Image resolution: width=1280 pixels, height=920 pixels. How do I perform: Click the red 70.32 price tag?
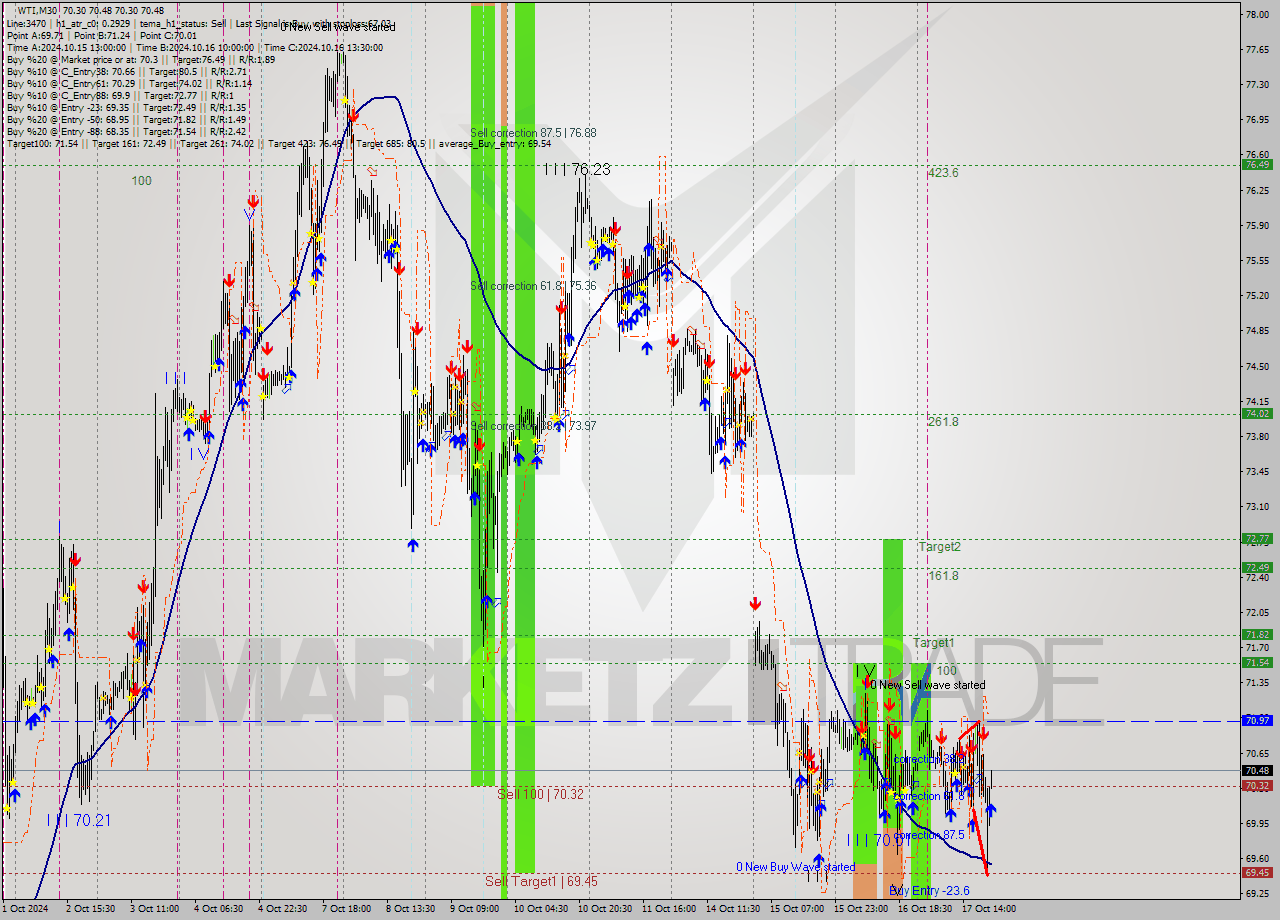[x=1256, y=786]
